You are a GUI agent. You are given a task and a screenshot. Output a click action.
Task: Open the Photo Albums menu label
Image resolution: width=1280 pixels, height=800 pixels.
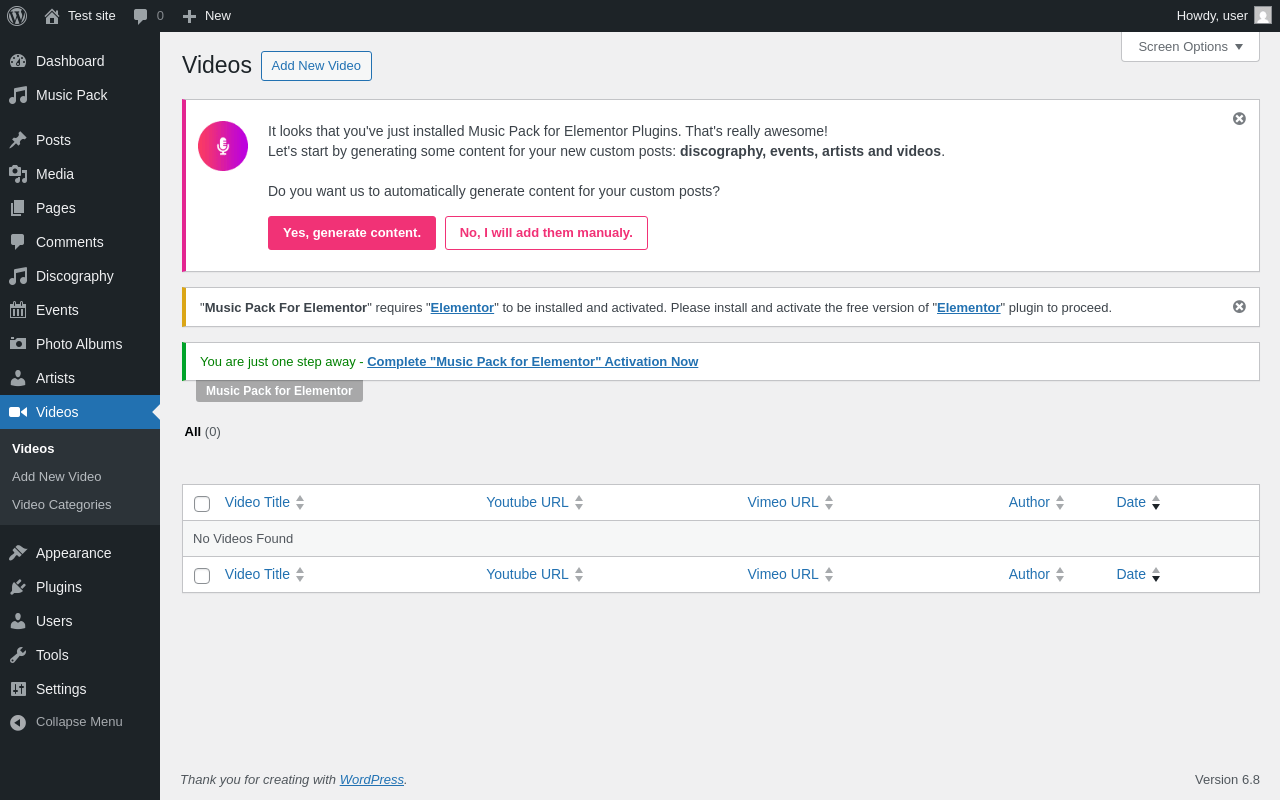click(x=79, y=344)
